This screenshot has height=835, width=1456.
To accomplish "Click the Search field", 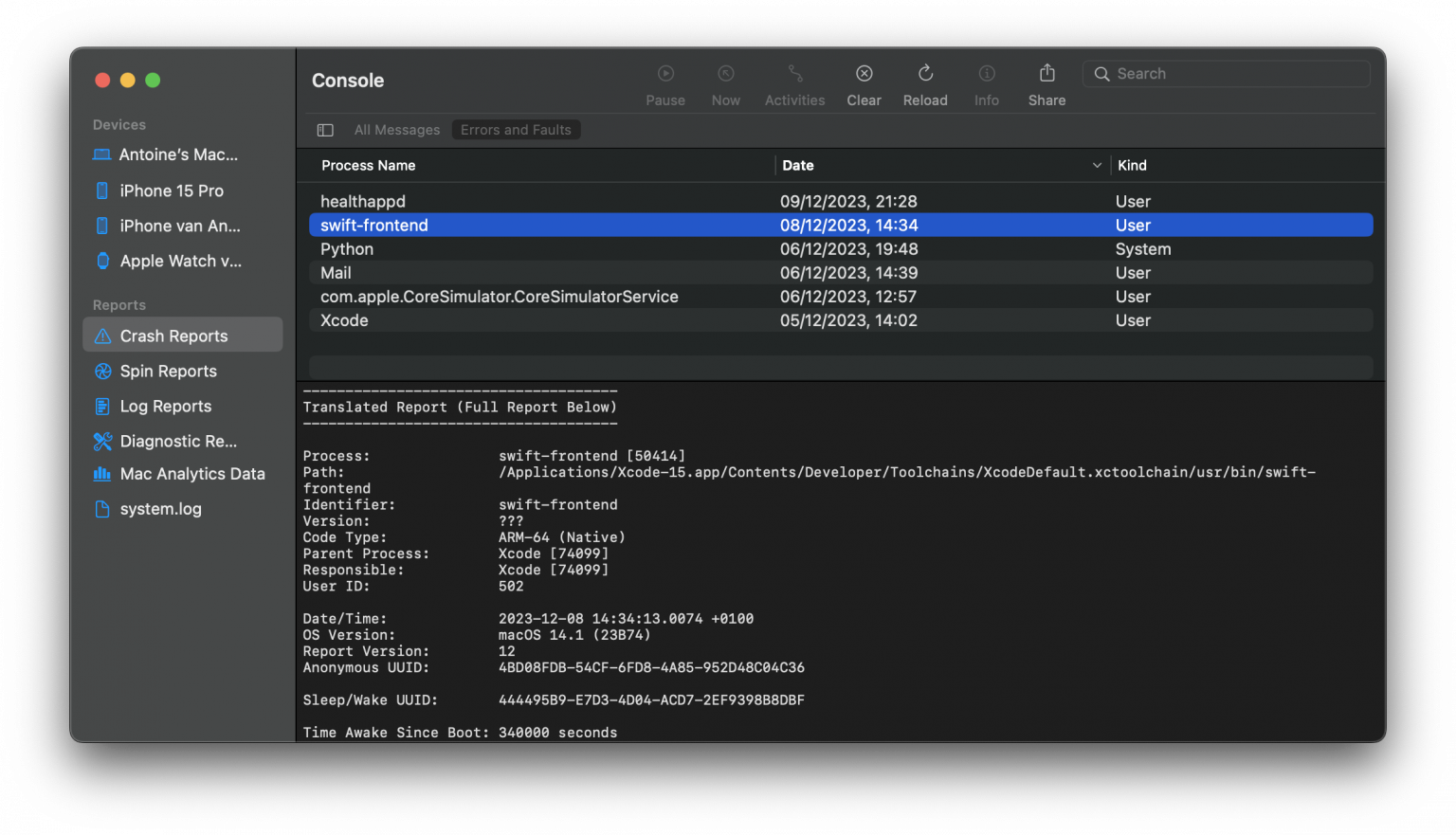I will 1227,73.
